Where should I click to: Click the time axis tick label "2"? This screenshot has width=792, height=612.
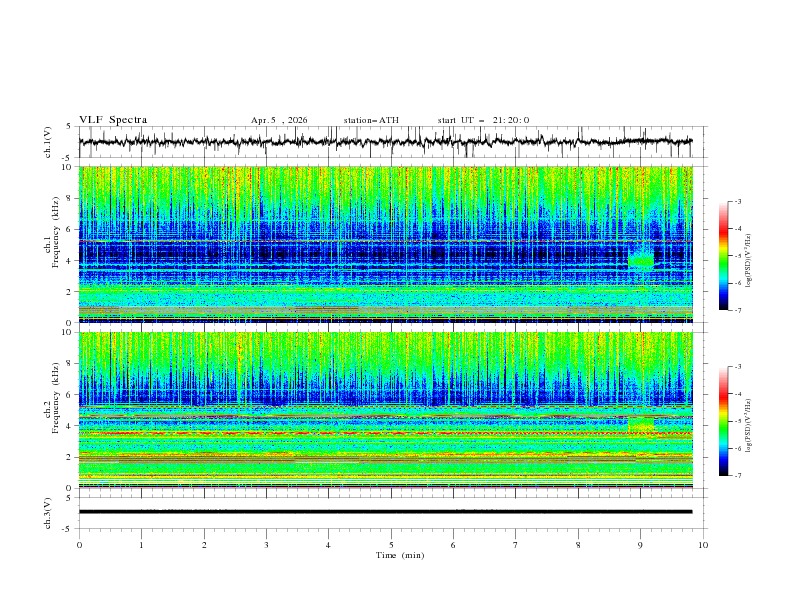tap(204, 545)
